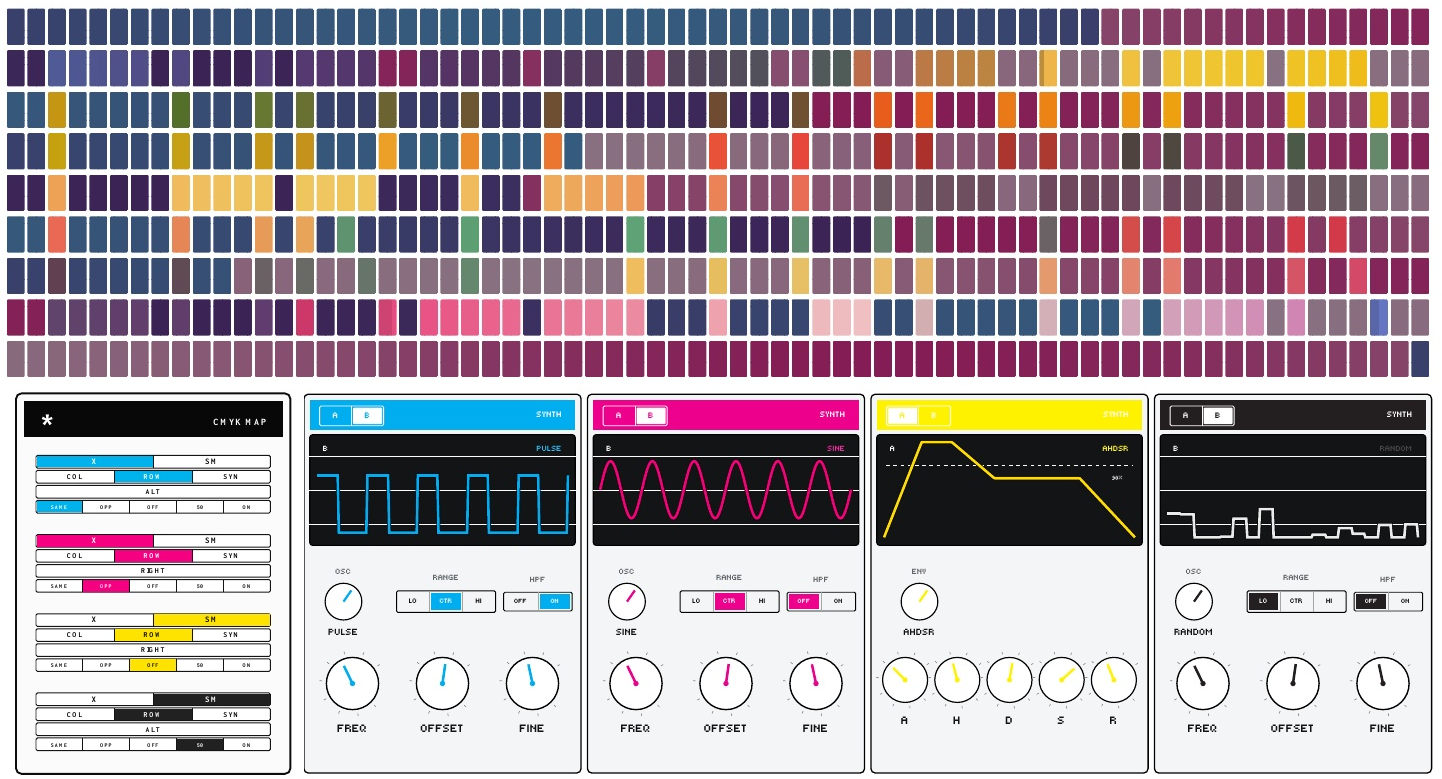
Task: Click the black OSC RANDOM knob
Action: [x=1193, y=602]
